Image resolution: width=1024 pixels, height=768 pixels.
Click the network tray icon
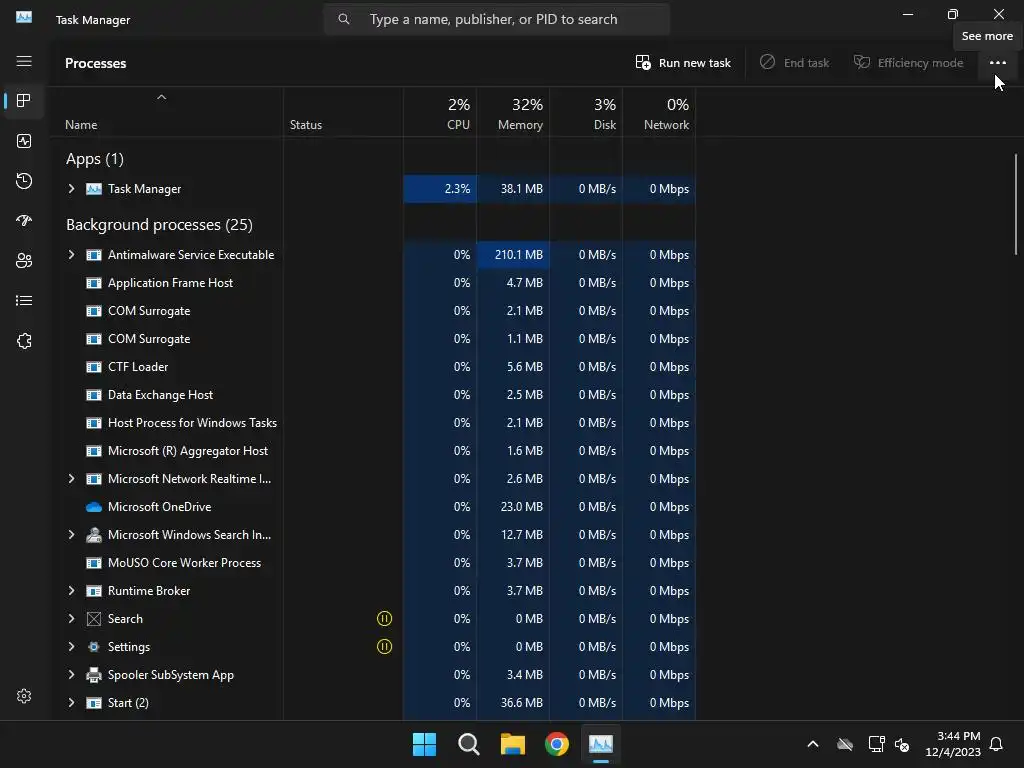[876, 744]
